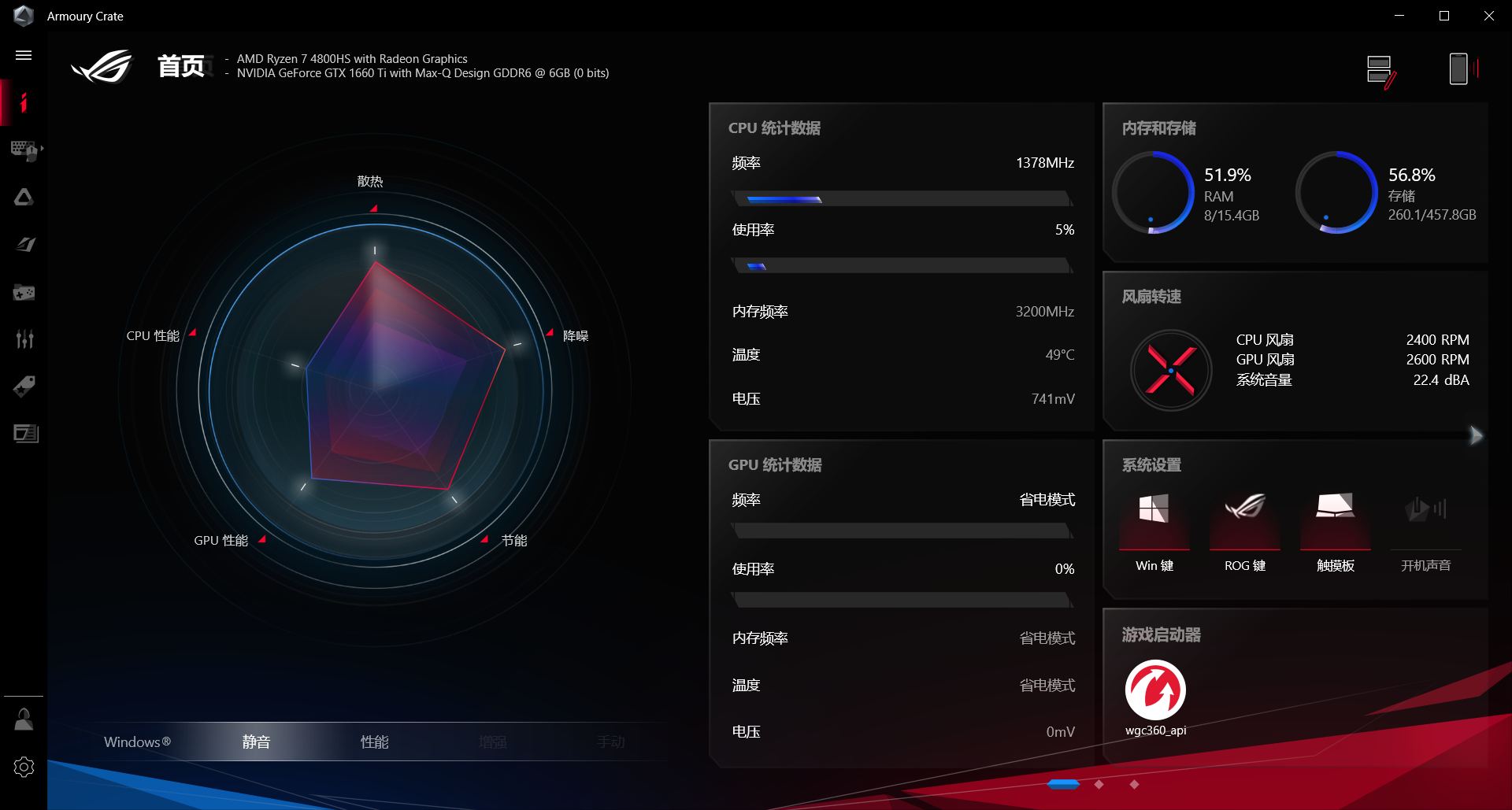Click the fan speed spinner icon
The height and width of the screenshot is (810, 1512).
click(1171, 370)
